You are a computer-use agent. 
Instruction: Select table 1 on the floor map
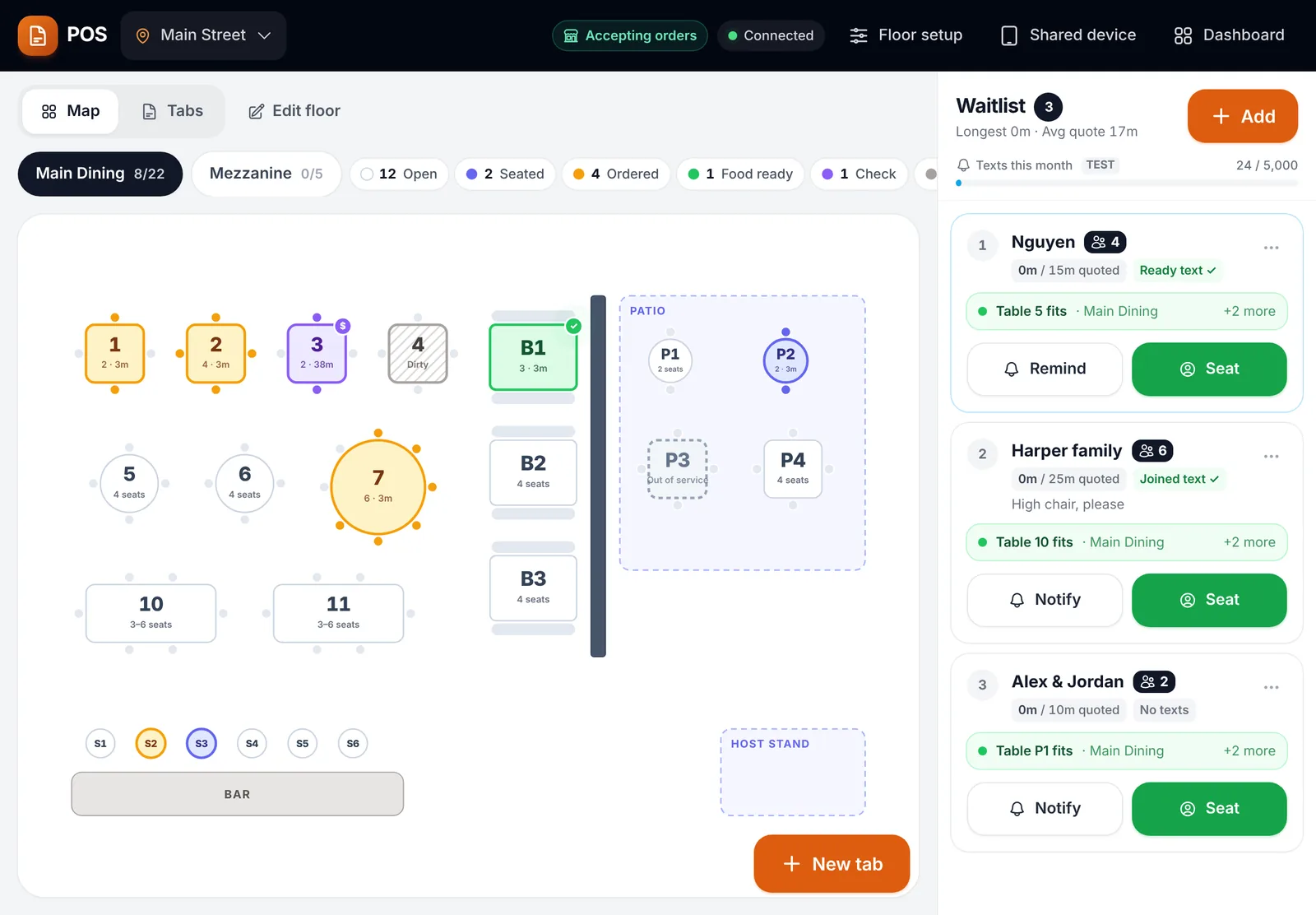coord(115,354)
